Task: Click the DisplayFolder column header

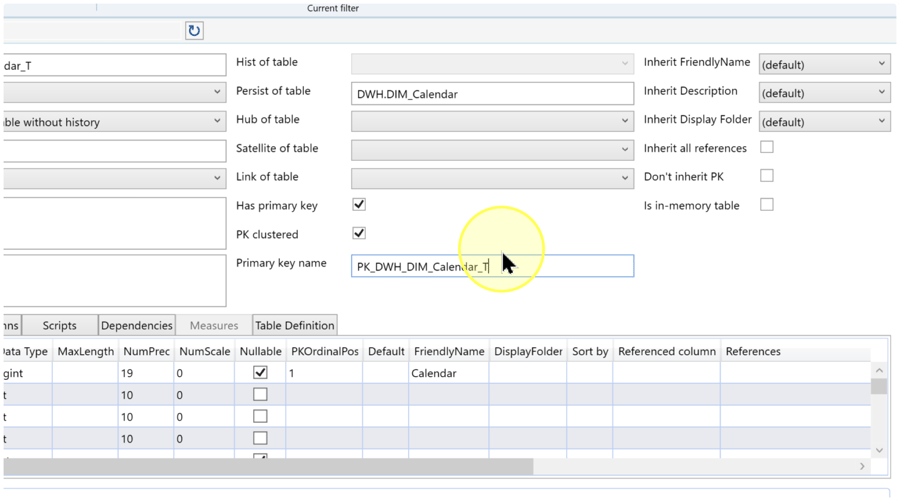Action: (x=528, y=351)
